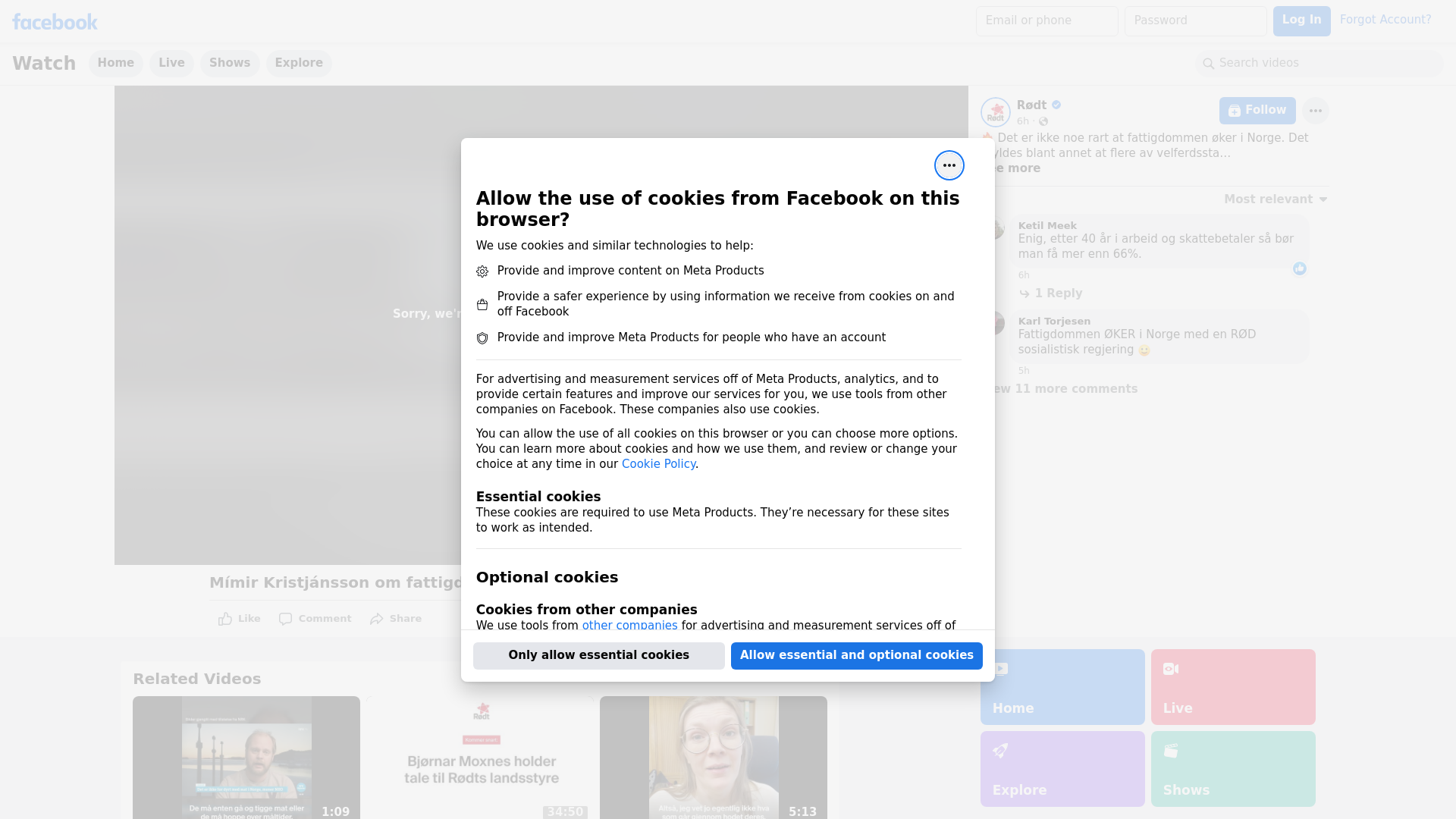Click Allow essential and optional cookies

(x=857, y=656)
